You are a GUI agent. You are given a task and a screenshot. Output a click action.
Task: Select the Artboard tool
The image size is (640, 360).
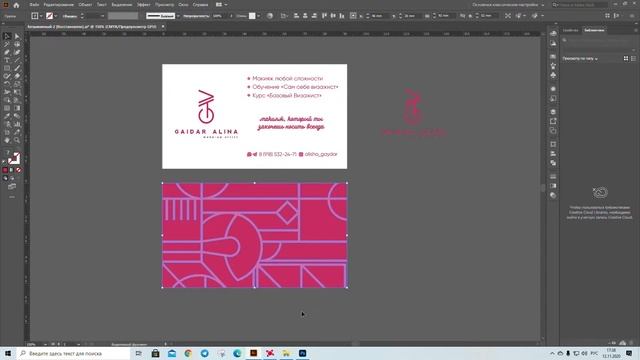click(7, 132)
